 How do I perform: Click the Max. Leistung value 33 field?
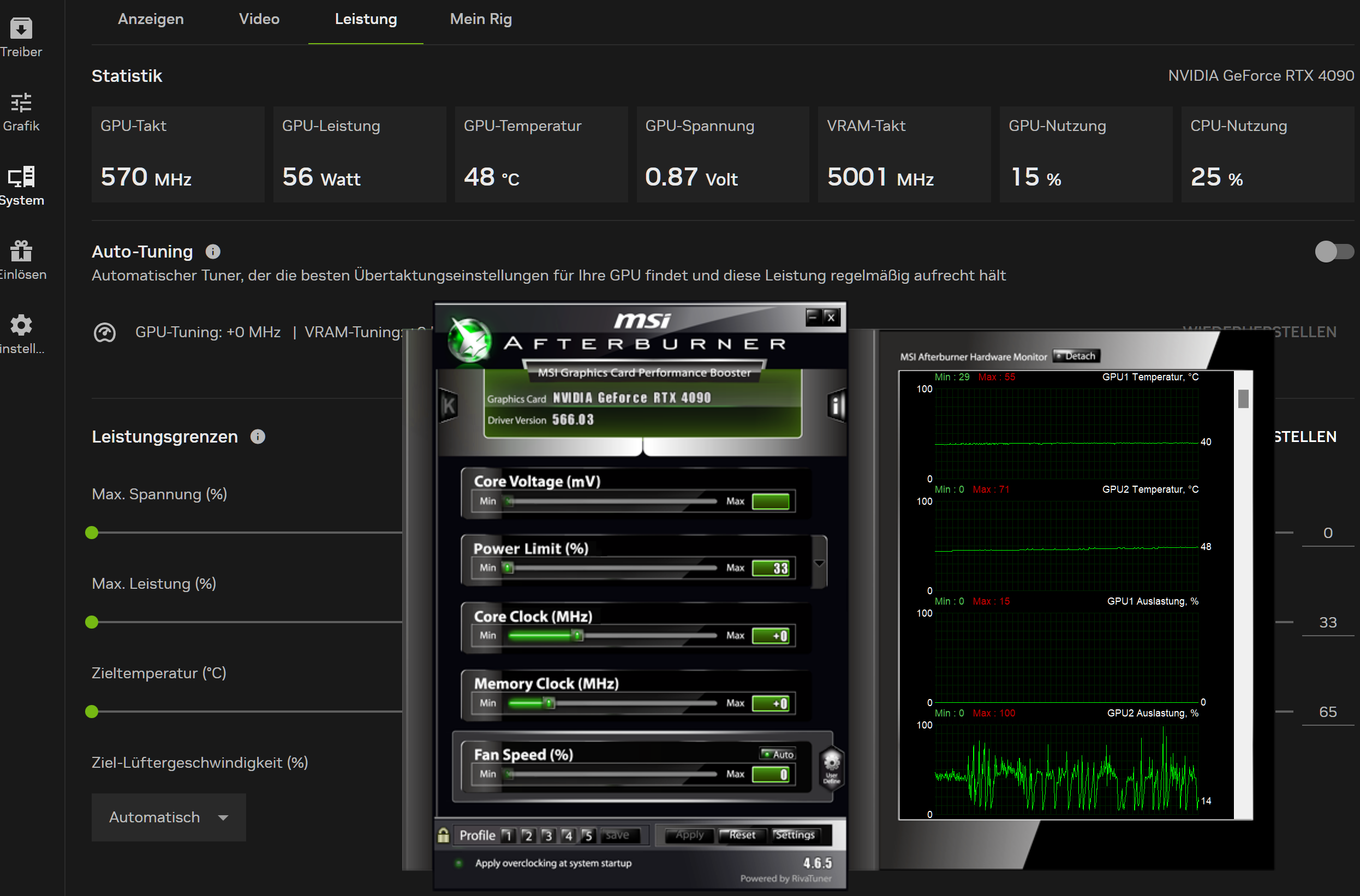click(x=1327, y=622)
